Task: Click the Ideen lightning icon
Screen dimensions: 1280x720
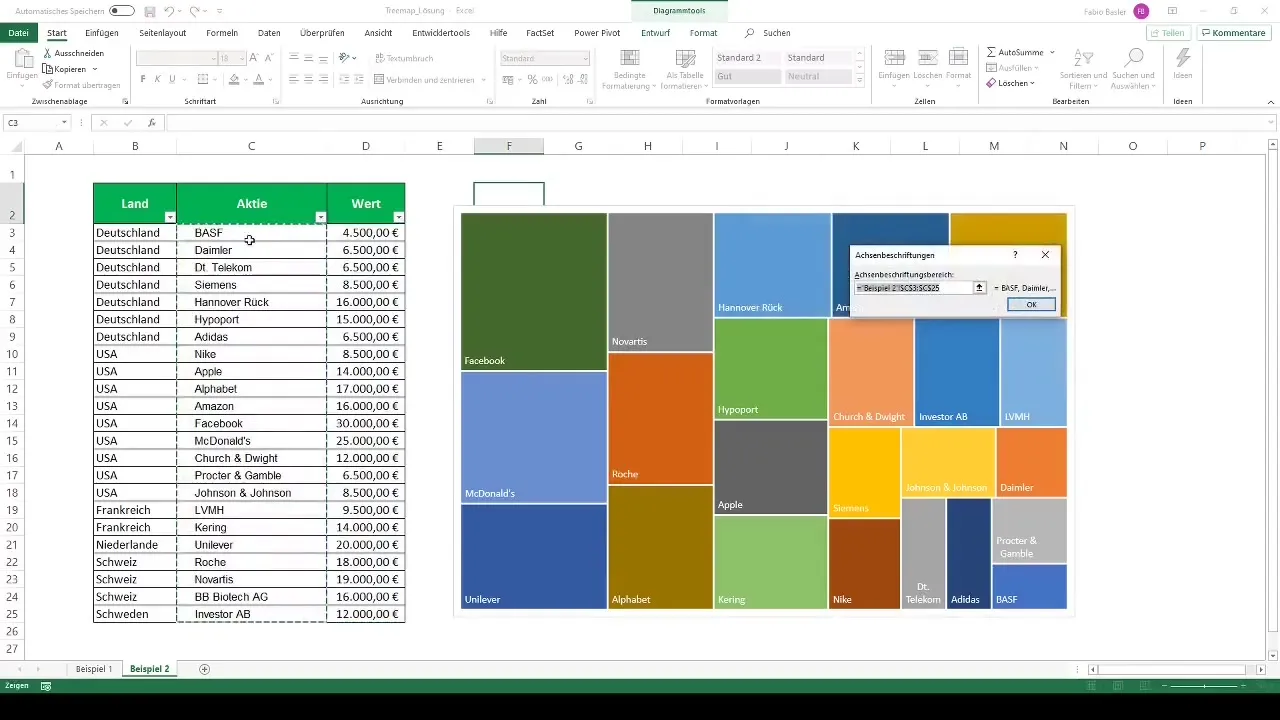Action: [x=1183, y=57]
